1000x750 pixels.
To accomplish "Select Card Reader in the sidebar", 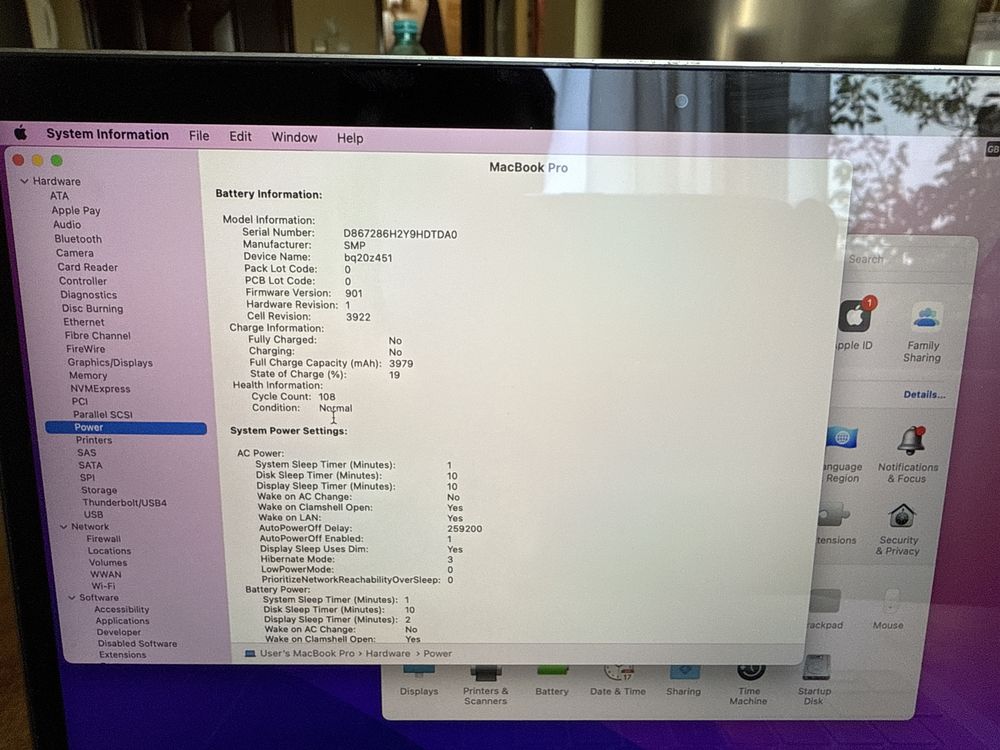I will [x=87, y=267].
